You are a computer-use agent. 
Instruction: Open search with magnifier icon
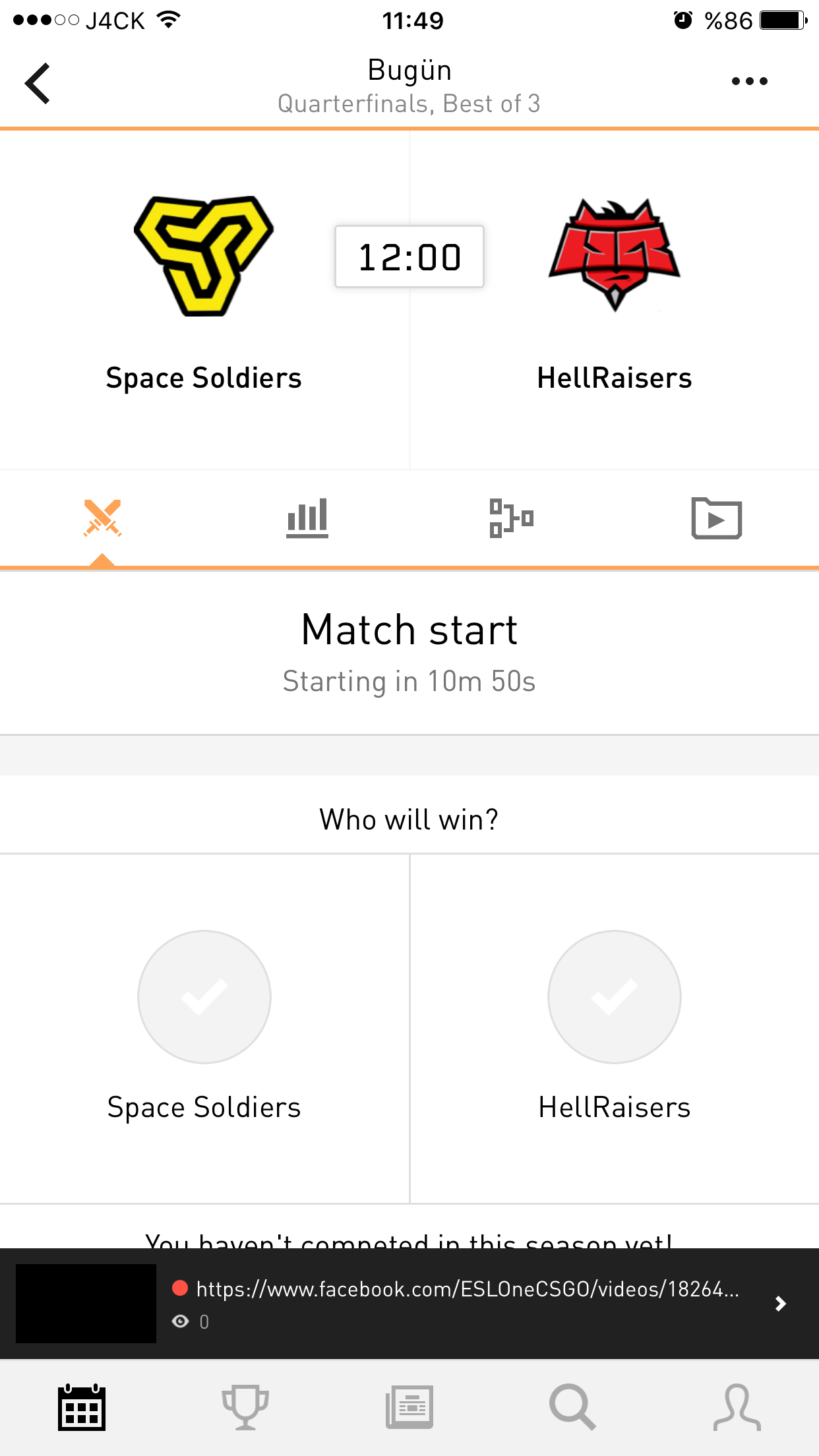point(573,1407)
